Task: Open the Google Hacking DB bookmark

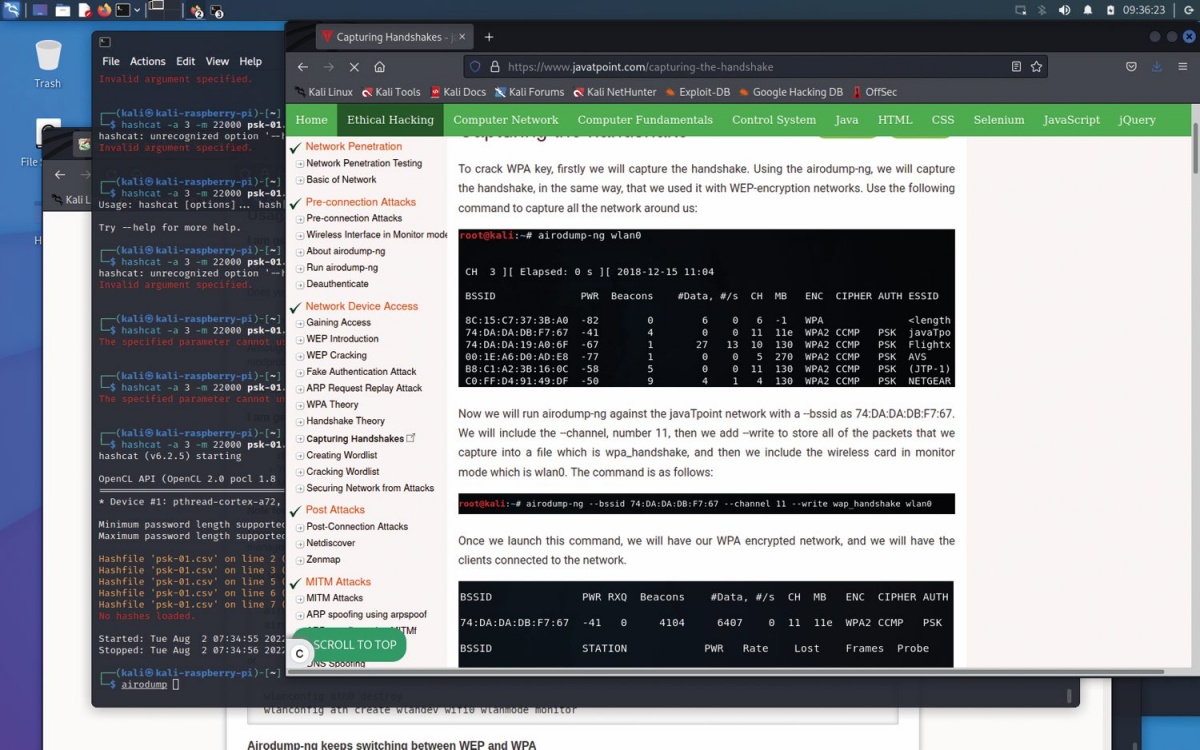Action: tap(790, 92)
